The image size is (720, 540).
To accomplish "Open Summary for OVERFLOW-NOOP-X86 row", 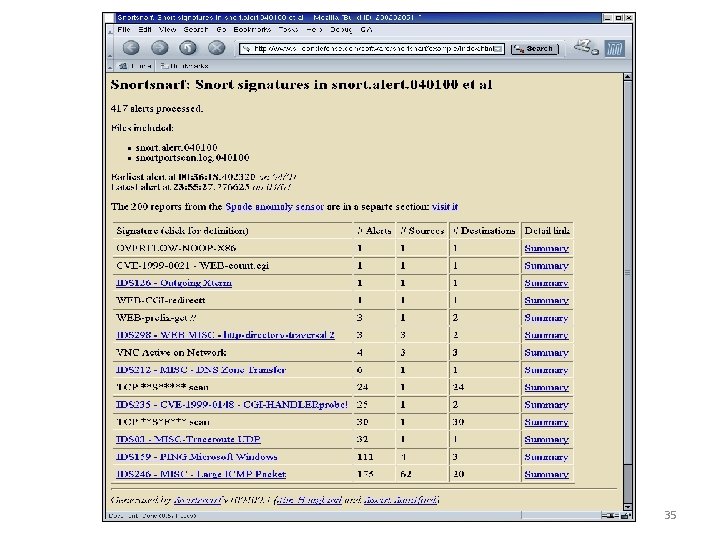I will [x=546, y=248].
